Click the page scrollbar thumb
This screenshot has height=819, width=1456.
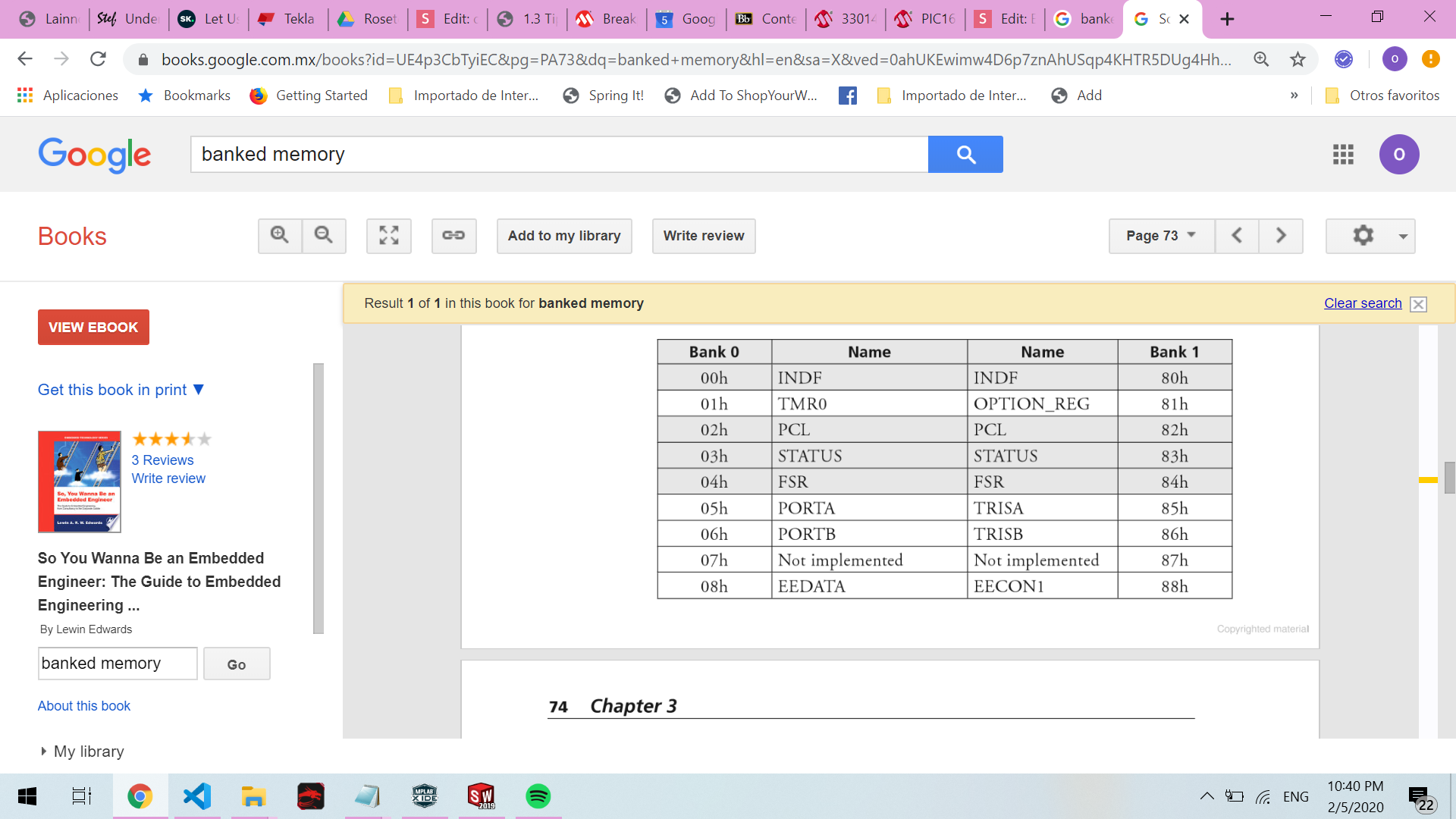1449,479
